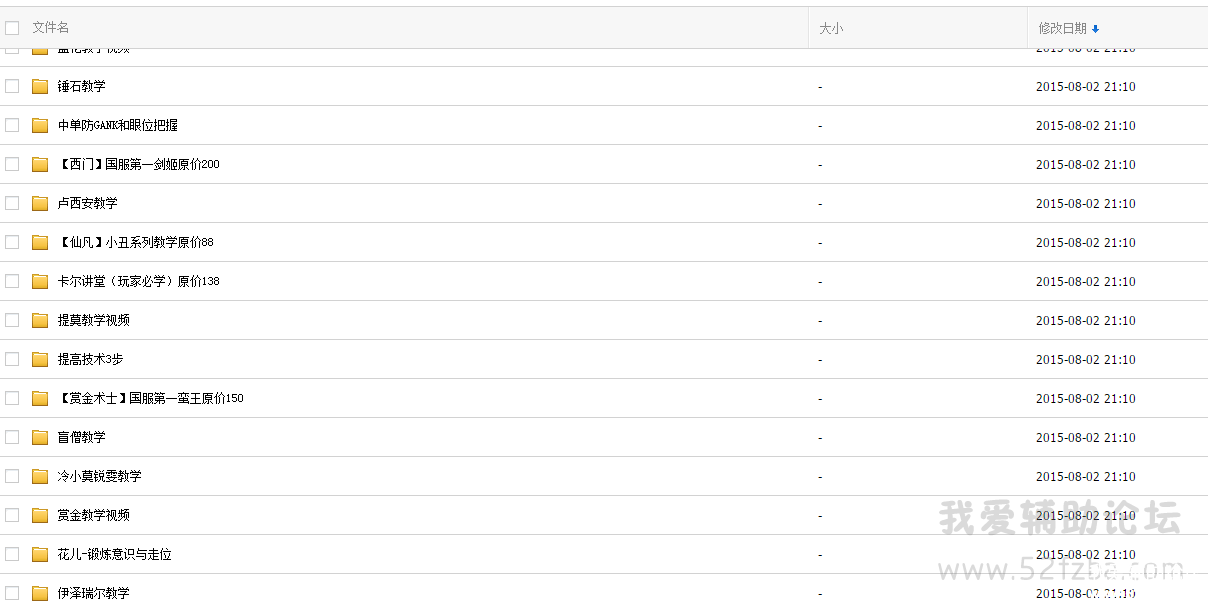This screenshot has width=1208, height=608.
Task: Tick the checkbox for 花儿-锻炼意识与走位
Action: coord(12,554)
